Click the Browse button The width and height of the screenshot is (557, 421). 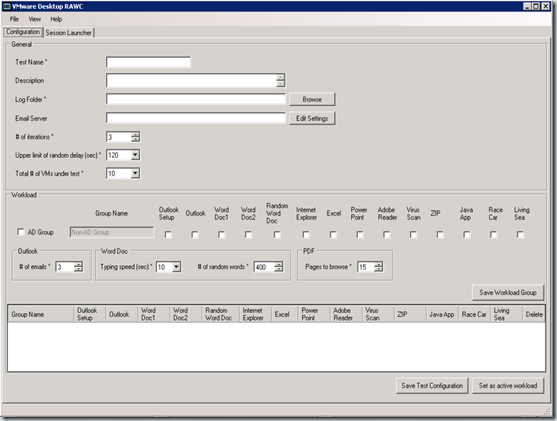click(312, 99)
